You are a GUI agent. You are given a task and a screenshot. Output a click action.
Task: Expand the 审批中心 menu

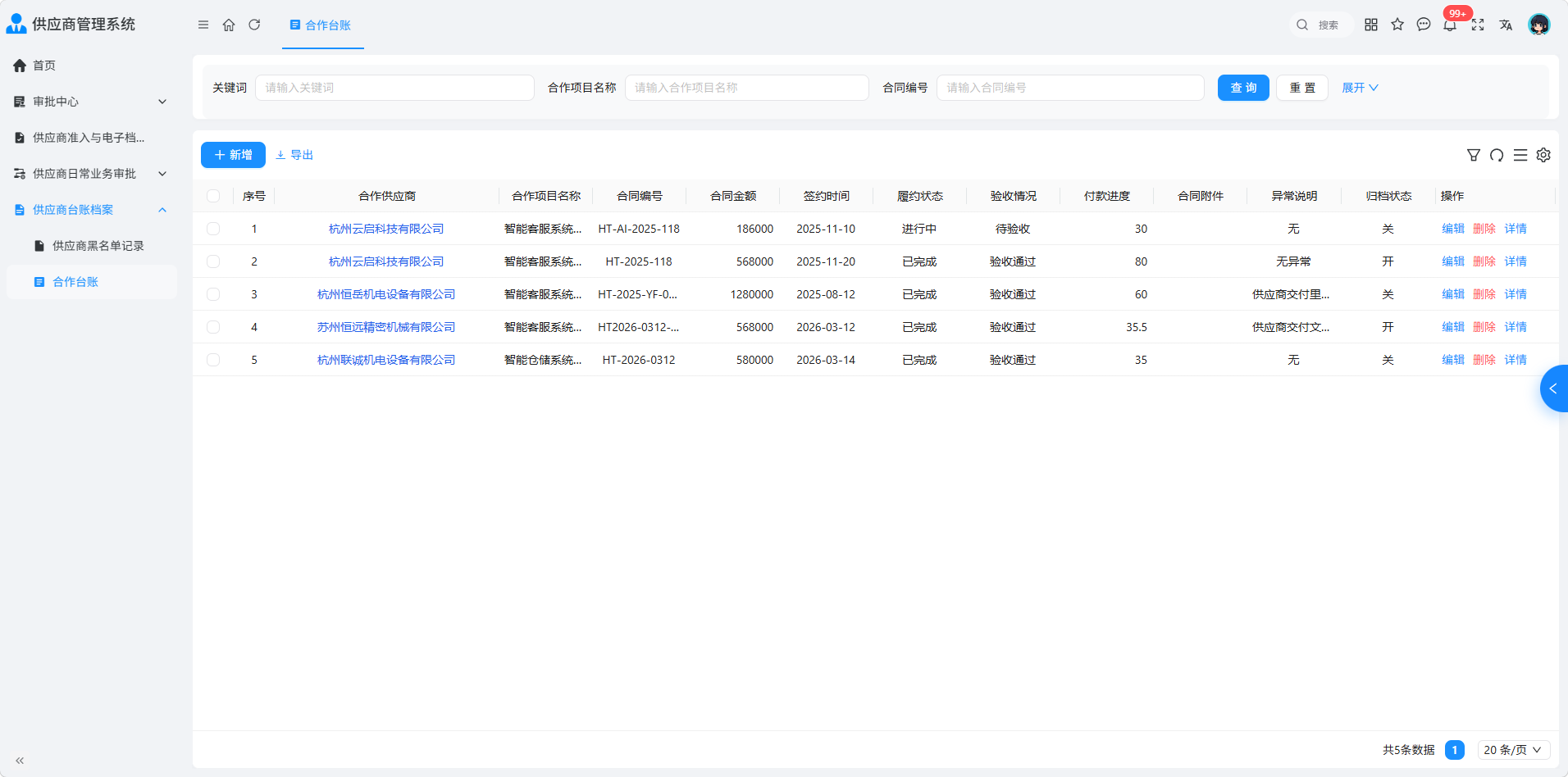point(91,102)
